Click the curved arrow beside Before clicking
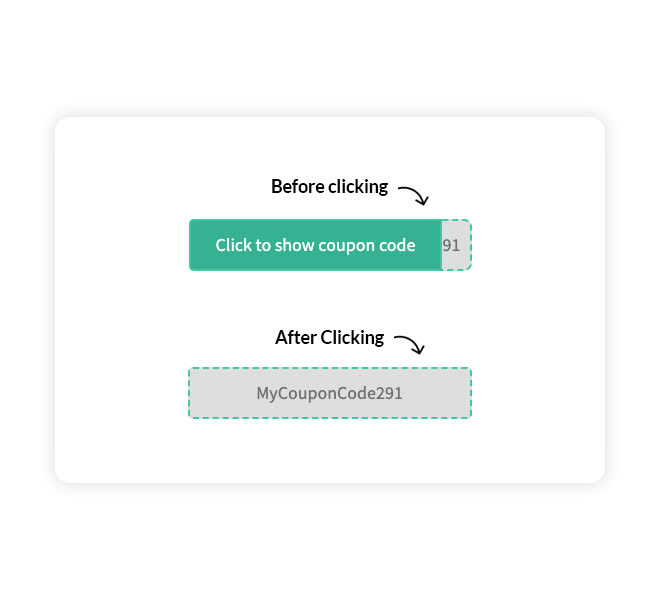Image resolution: width=660 pixels, height=600 pixels. [x=413, y=196]
